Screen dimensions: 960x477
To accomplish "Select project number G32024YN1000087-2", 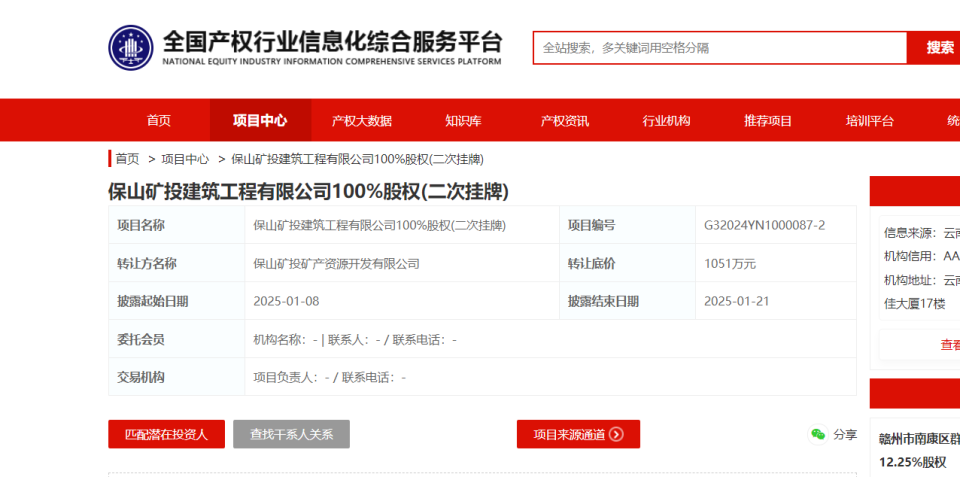I will point(764,225).
